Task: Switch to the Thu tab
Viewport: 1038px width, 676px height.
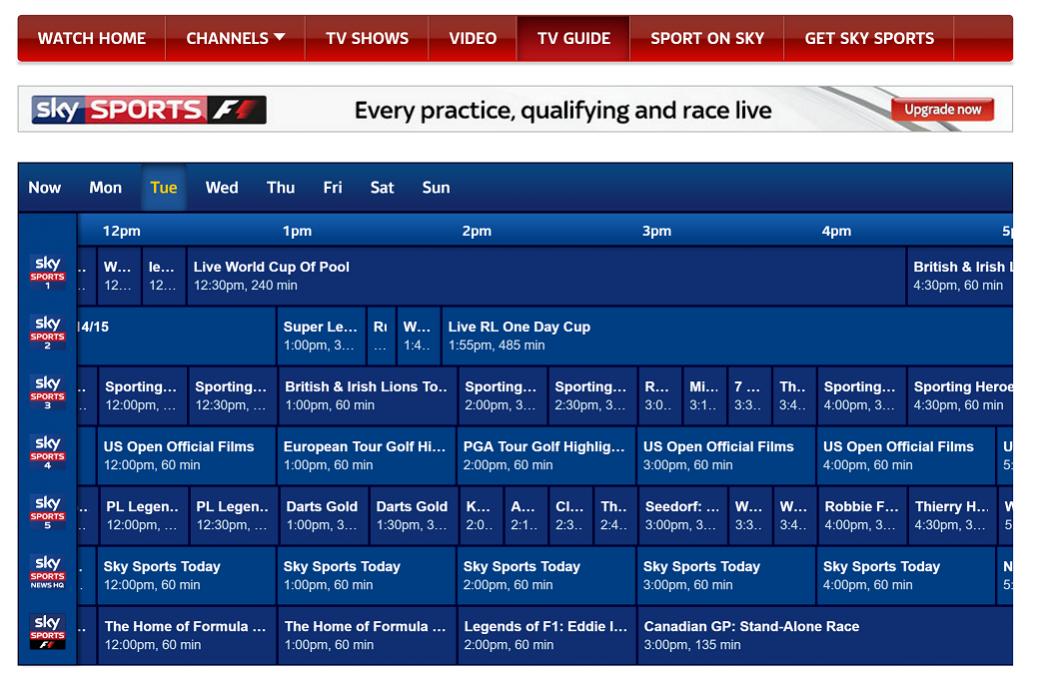Action: tap(281, 188)
